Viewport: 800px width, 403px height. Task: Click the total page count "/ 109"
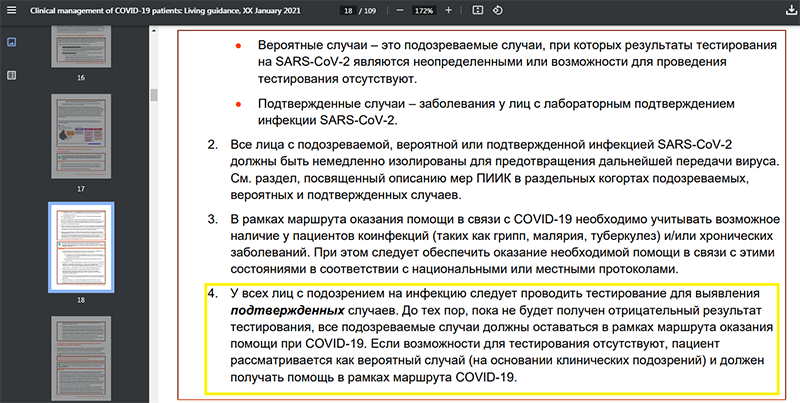[x=367, y=10]
